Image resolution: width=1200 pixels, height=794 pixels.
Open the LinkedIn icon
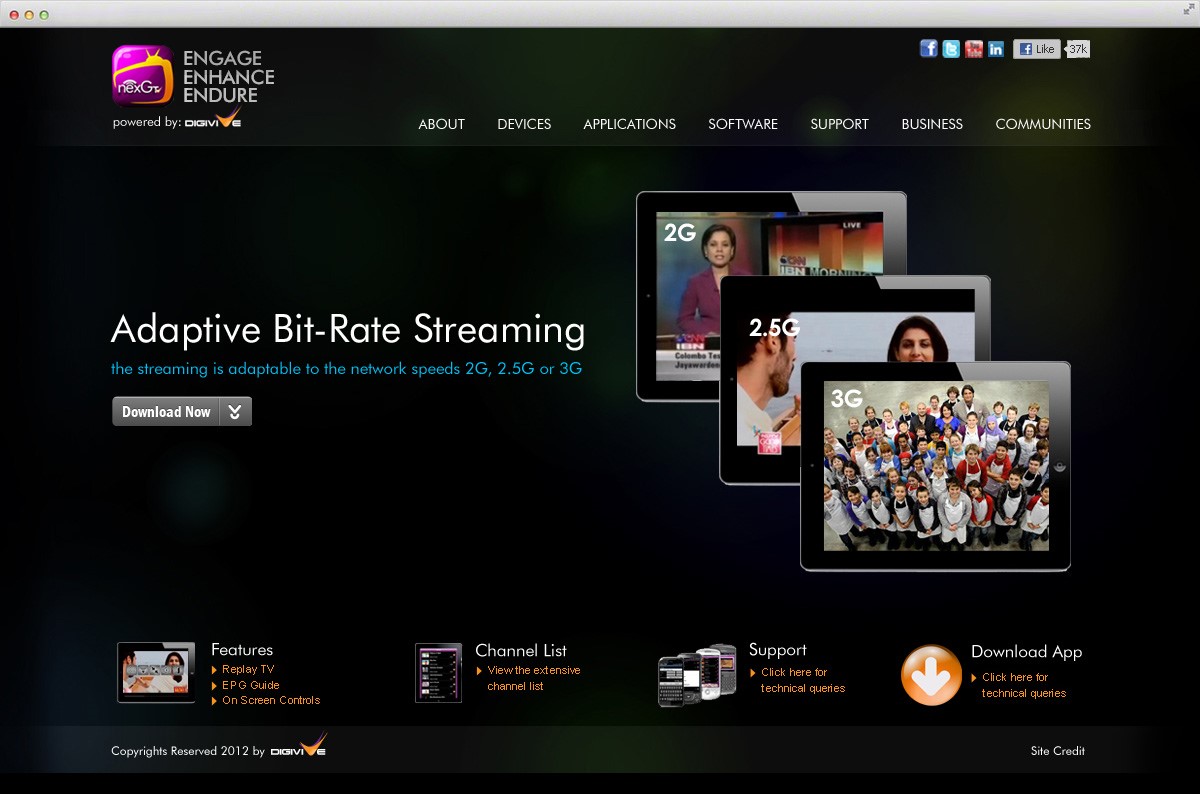[x=996, y=49]
